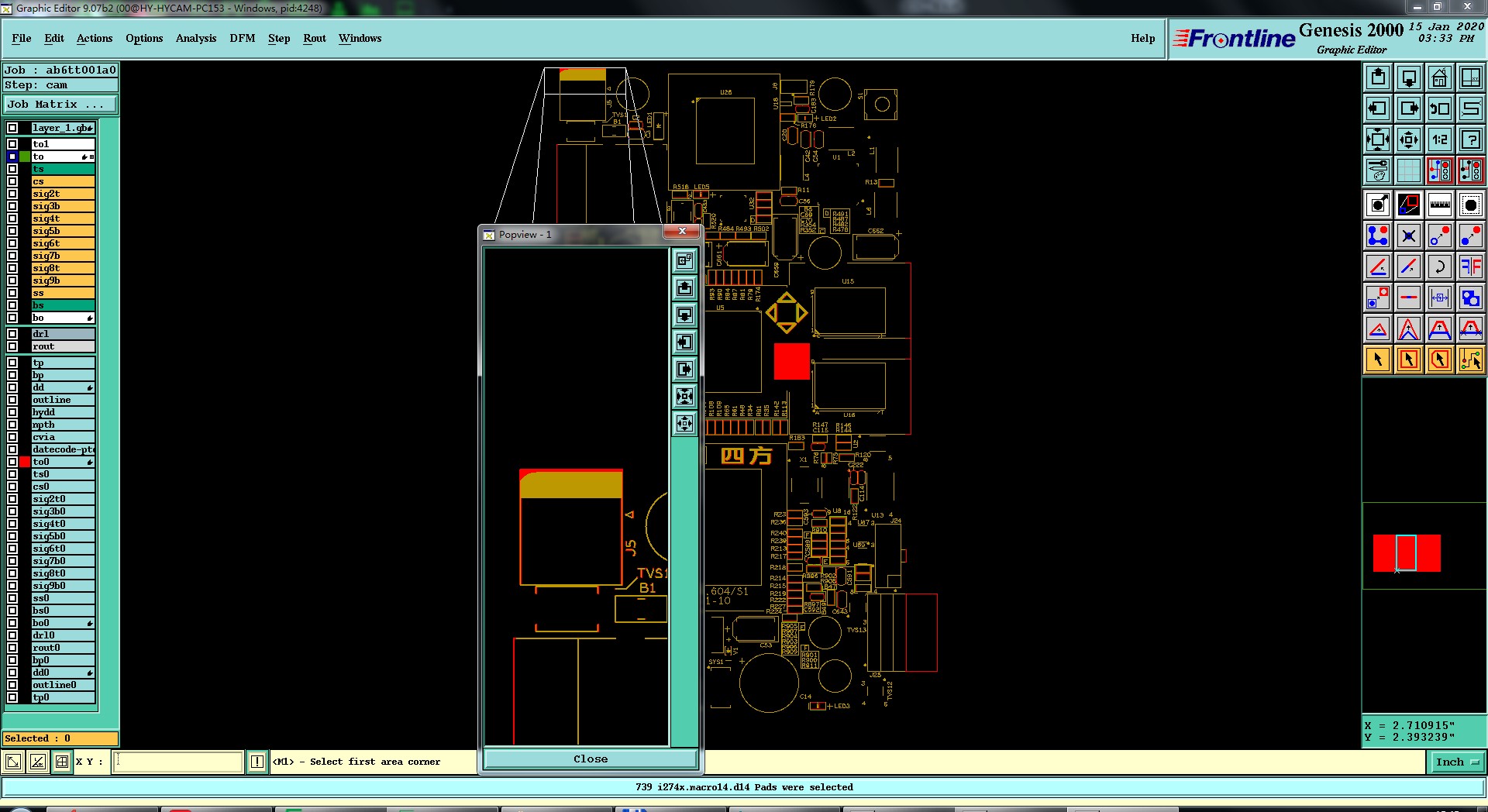Image resolution: width=1488 pixels, height=812 pixels.
Task: Click the zoom in icon in main toolbar
Action: click(x=1378, y=139)
